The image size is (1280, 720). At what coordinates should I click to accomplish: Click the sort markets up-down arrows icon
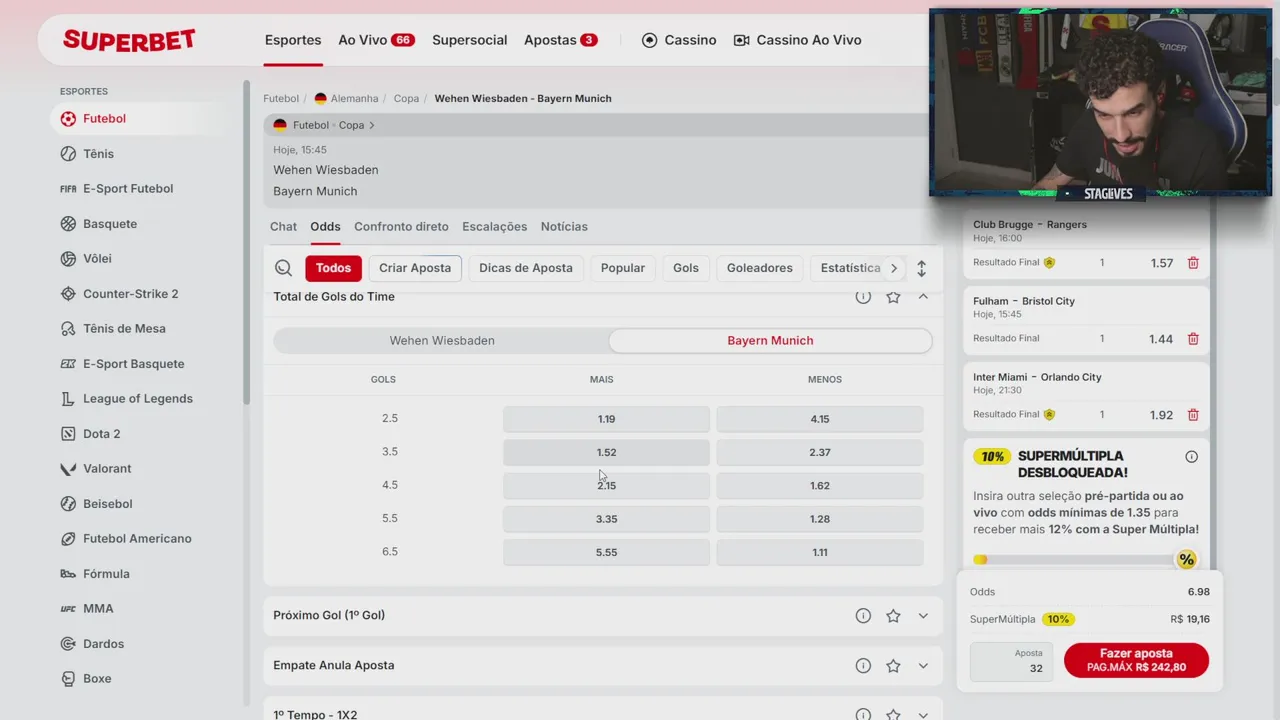(x=921, y=268)
